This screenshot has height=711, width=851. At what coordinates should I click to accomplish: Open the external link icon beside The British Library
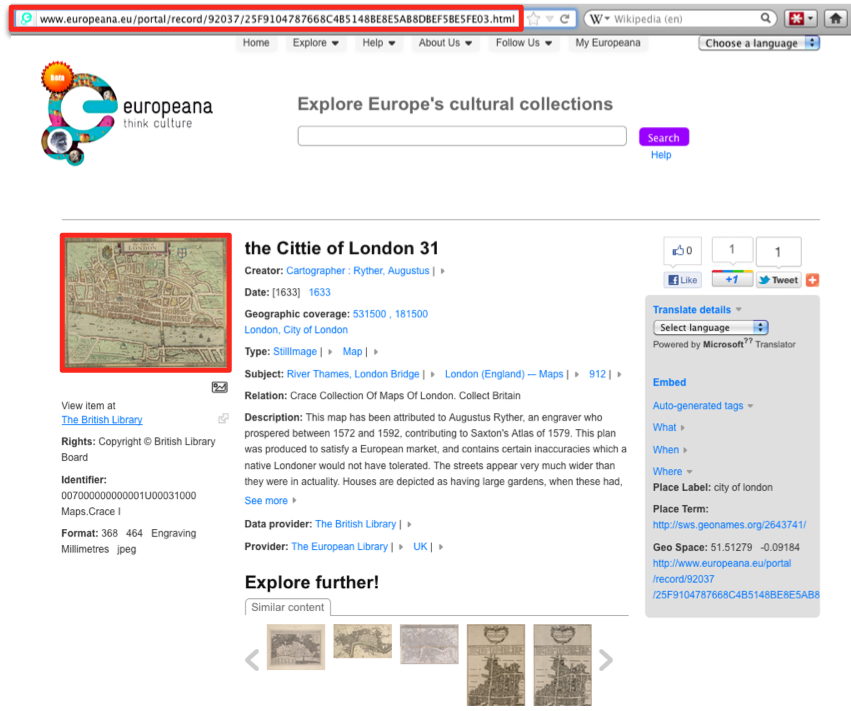pos(222,418)
